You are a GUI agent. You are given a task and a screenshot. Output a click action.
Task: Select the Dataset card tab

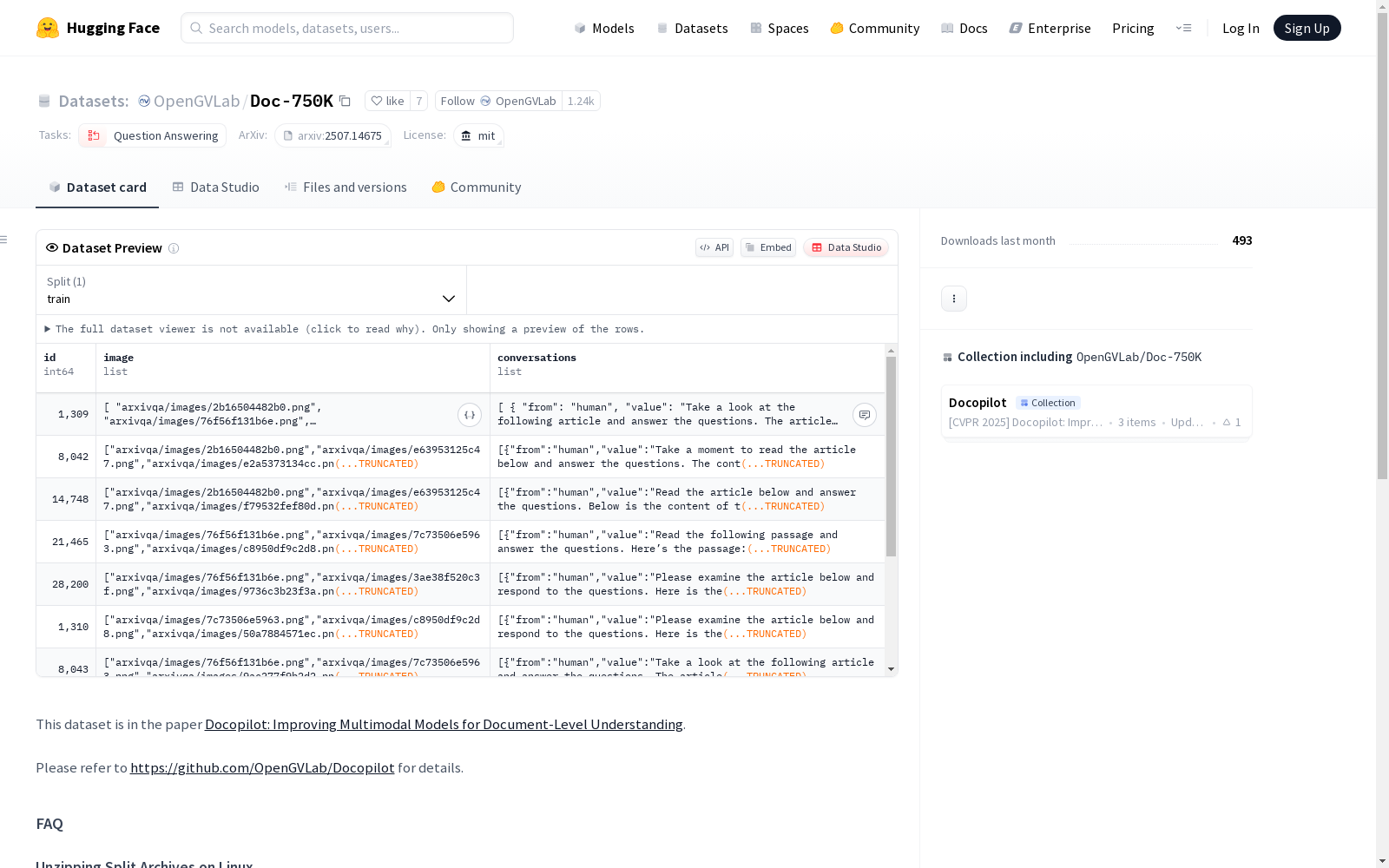pos(97,187)
